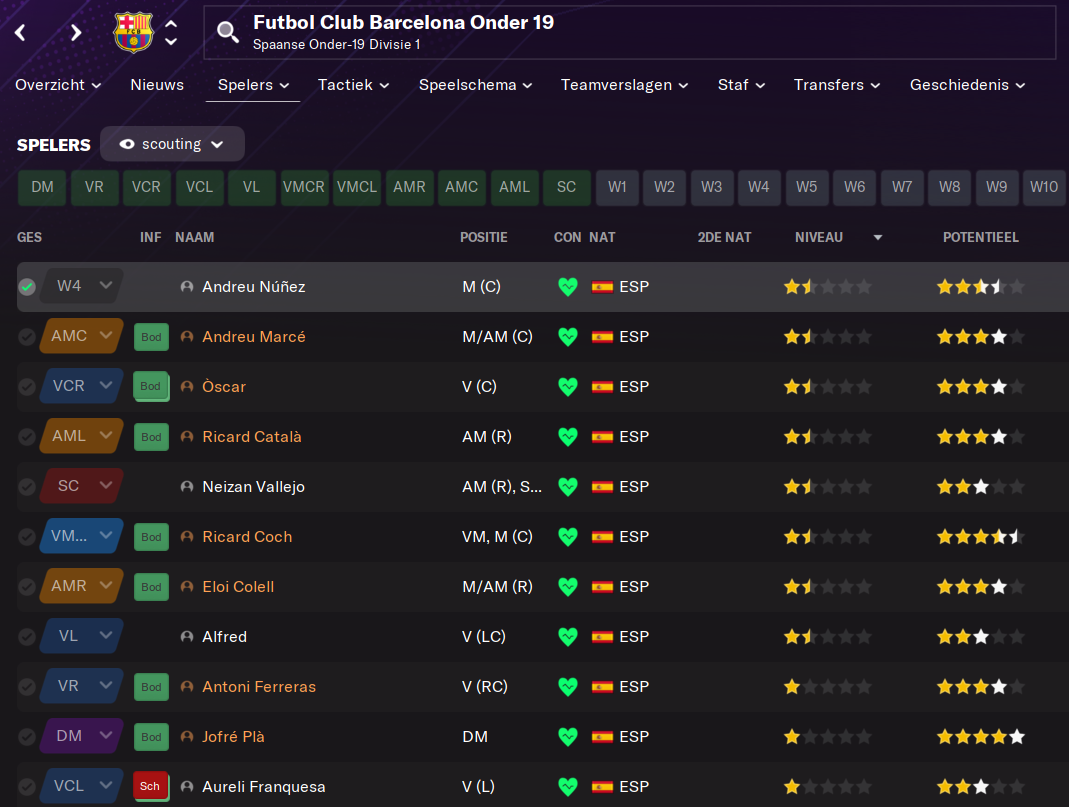Viewport: 1069px width, 807px height.
Task: Sort by the POTENTIEEL column header
Action: (x=980, y=237)
